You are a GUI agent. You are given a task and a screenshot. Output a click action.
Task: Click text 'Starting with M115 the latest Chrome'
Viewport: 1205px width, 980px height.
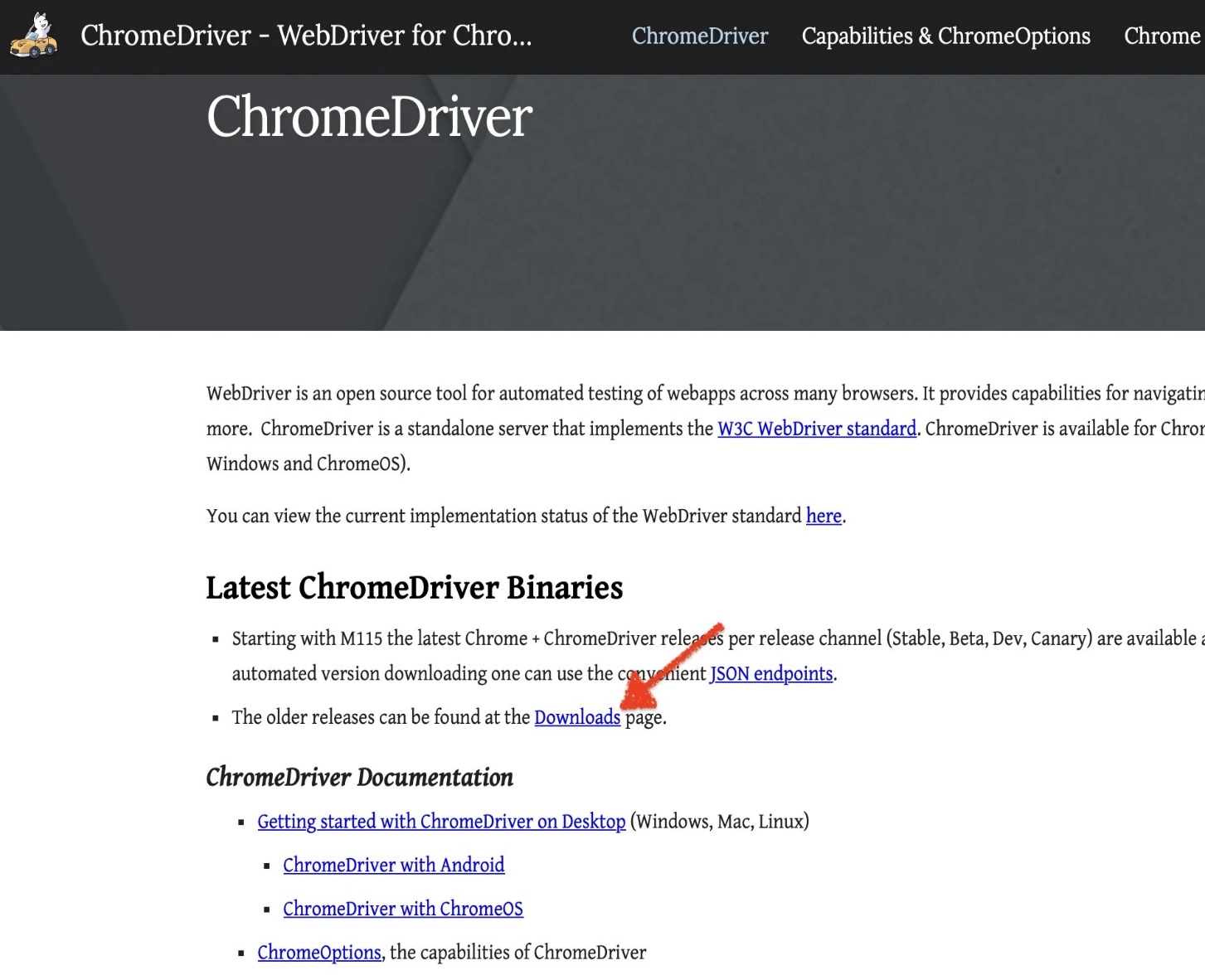[x=380, y=638]
